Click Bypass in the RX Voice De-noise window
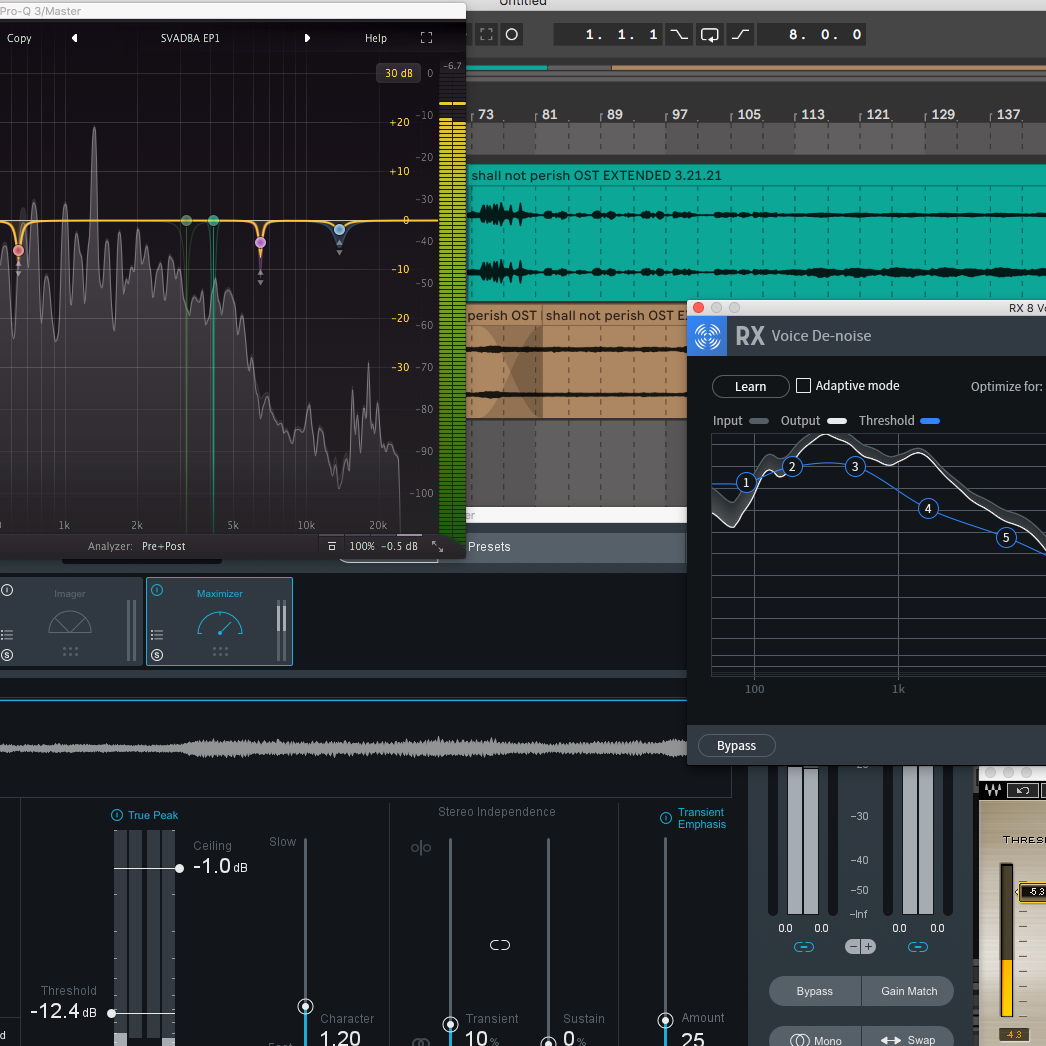1046x1046 pixels. [736, 746]
